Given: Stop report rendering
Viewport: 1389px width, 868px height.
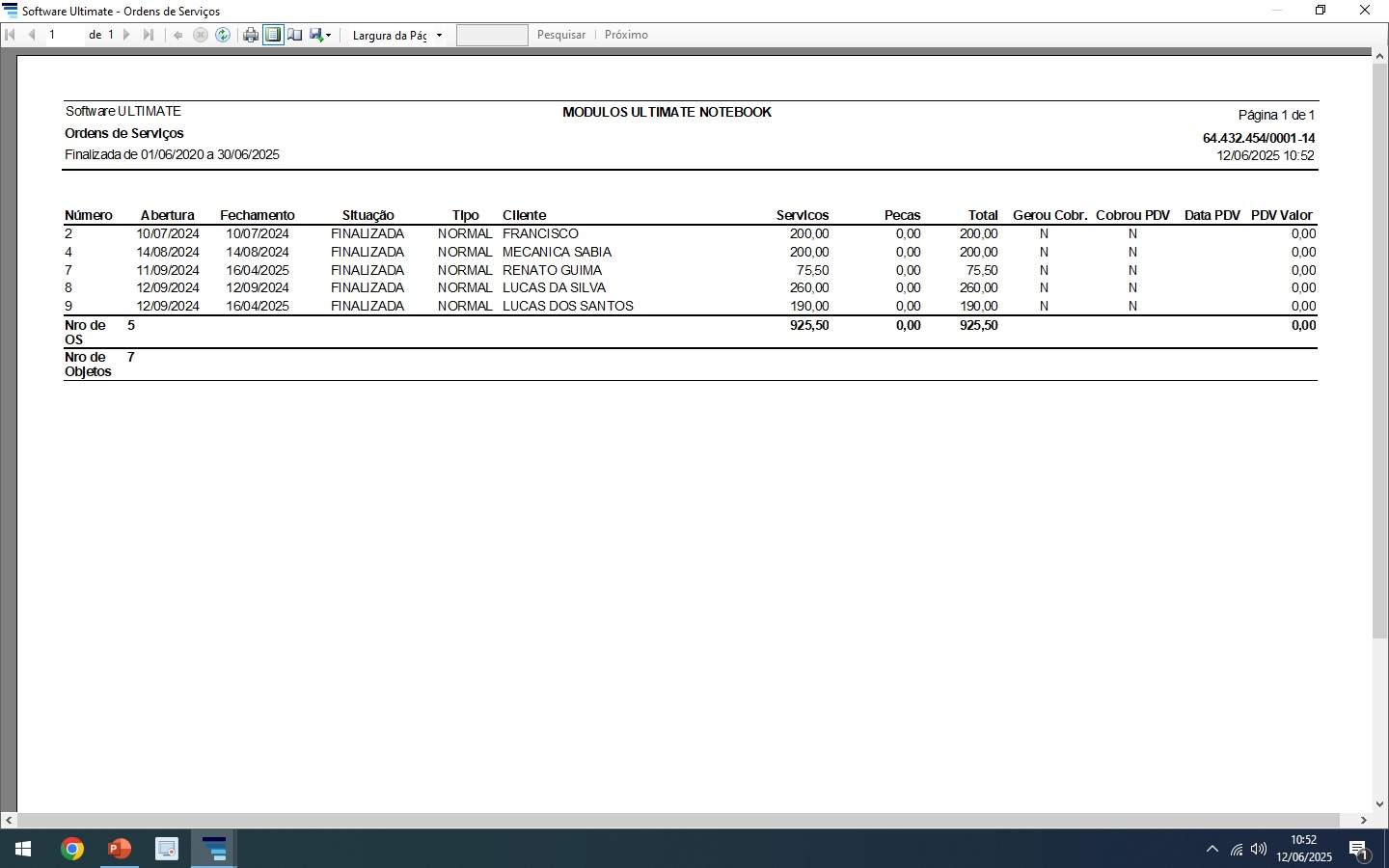Looking at the screenshot, I should click(201, 35).
